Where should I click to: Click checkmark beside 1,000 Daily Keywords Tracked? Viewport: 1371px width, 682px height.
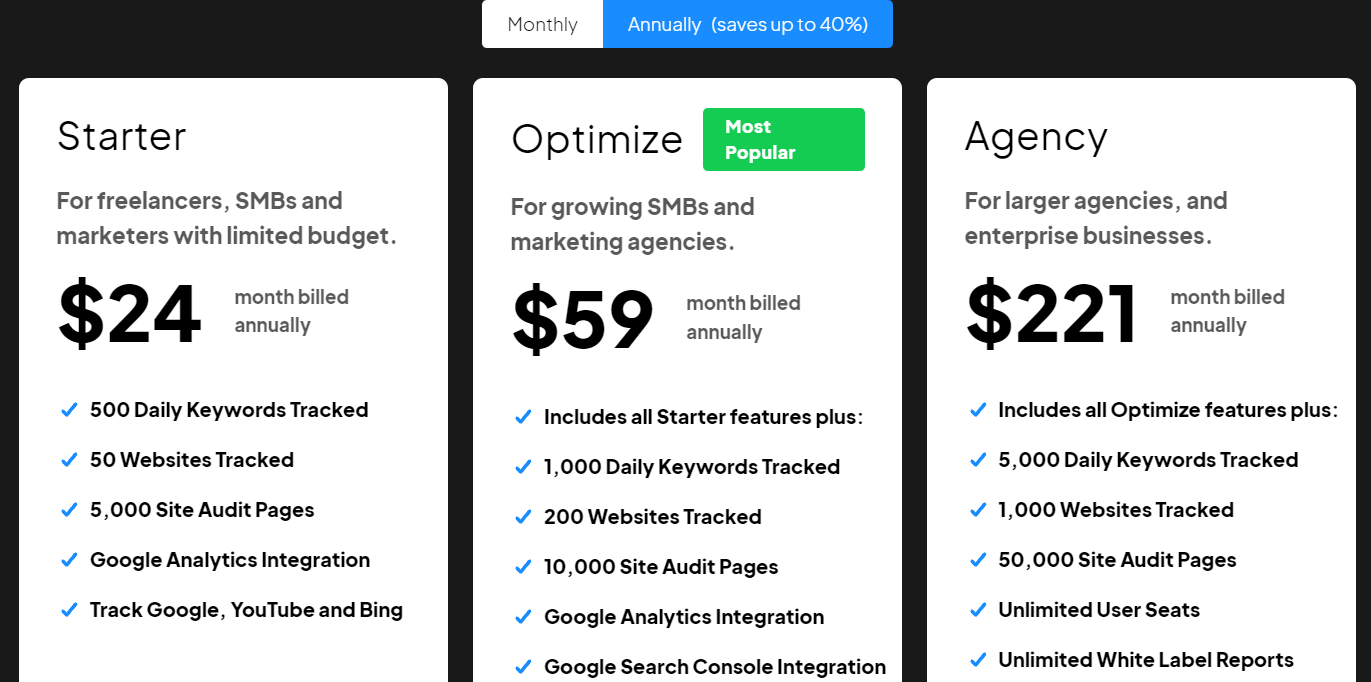(523, 466)
